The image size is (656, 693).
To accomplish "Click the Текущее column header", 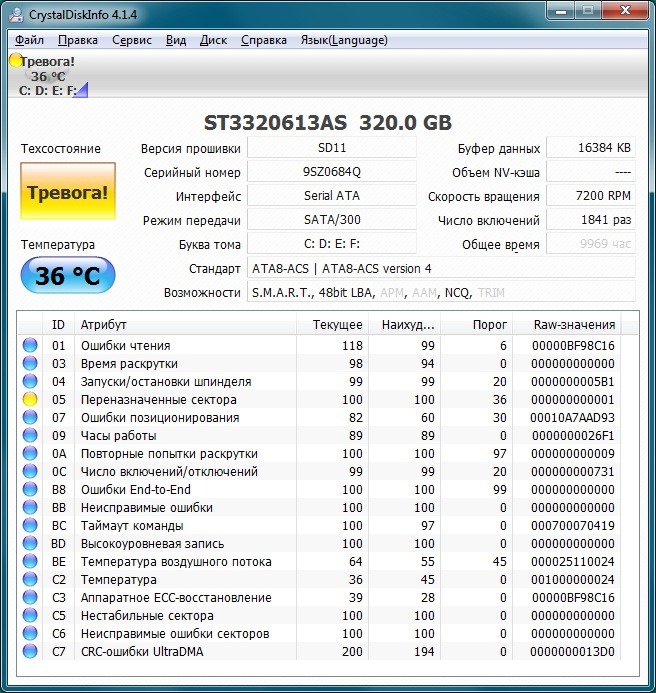I will coord(332,325).
